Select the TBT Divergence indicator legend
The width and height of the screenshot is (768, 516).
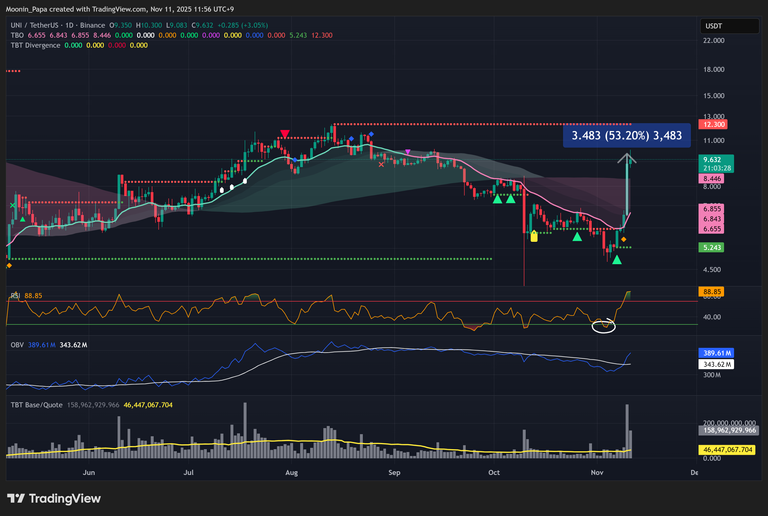click(35, 45)
